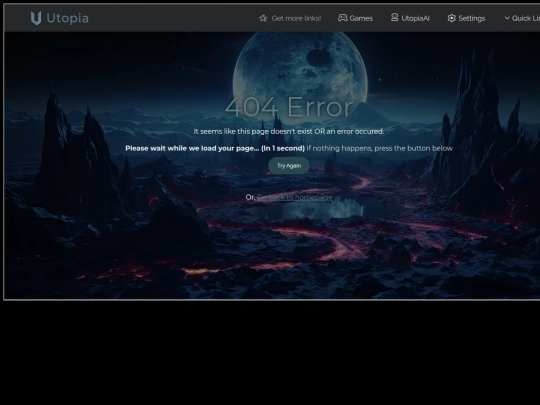Click the page doesn't exist message text
The height and width of the screenshot is (405, 540).
pos(289,131)
